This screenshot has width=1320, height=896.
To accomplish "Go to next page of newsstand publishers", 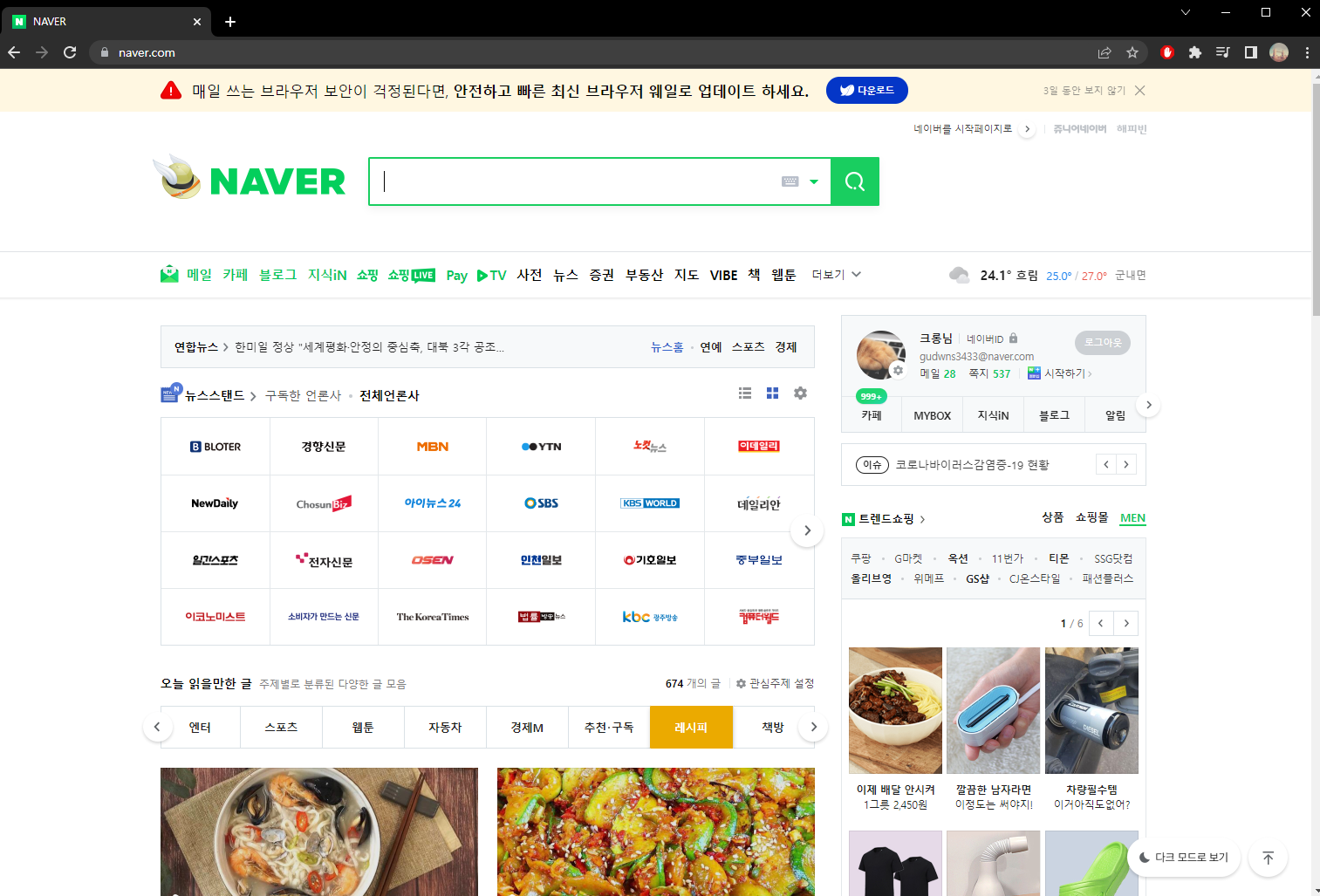I will coord(807,530).
